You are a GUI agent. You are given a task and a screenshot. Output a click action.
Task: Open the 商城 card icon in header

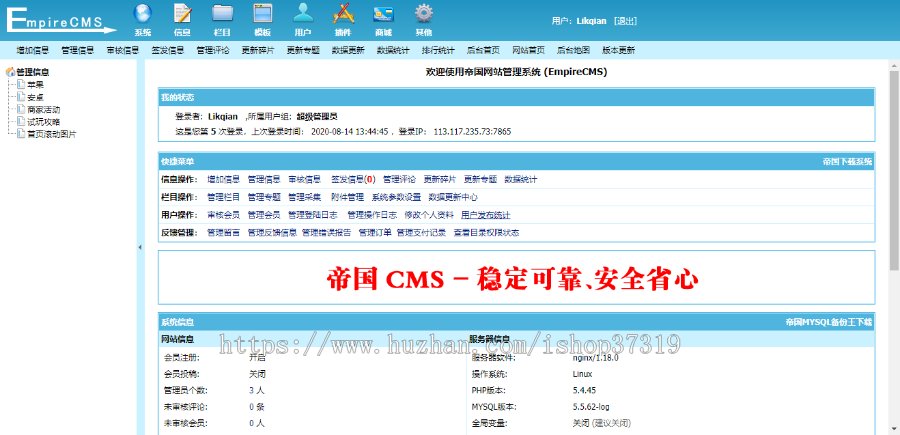coord(383,14)
